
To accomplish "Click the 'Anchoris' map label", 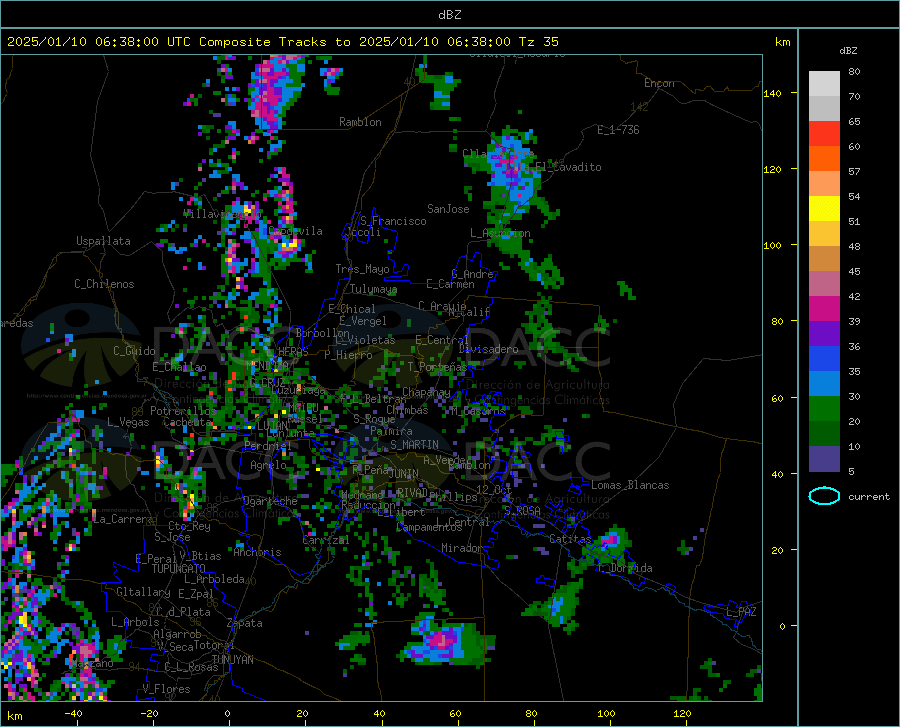I will click(257, 552).
